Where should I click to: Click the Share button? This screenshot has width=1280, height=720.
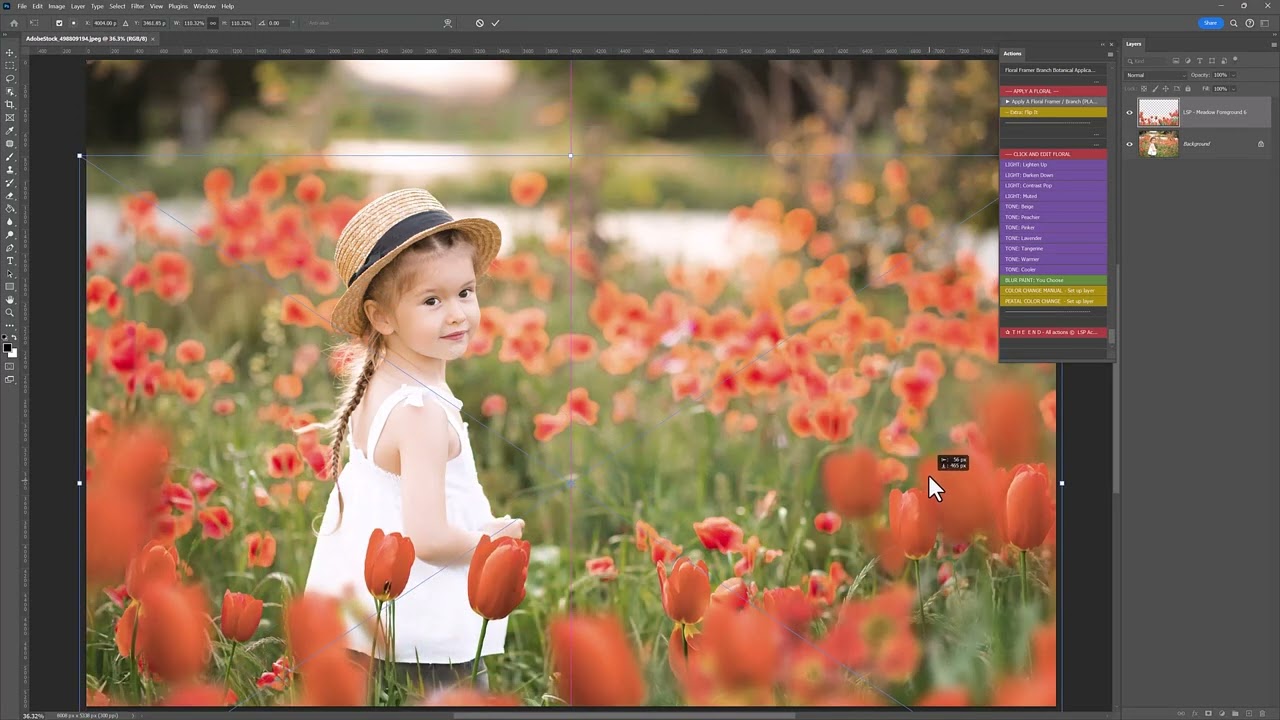tap(1210, 23)
